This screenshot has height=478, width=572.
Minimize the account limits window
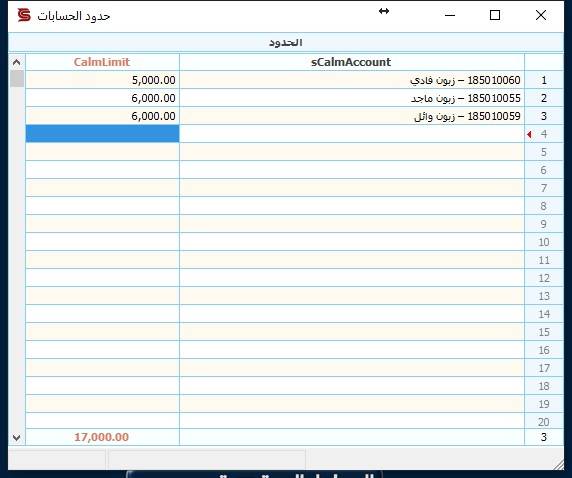[450, 15]
